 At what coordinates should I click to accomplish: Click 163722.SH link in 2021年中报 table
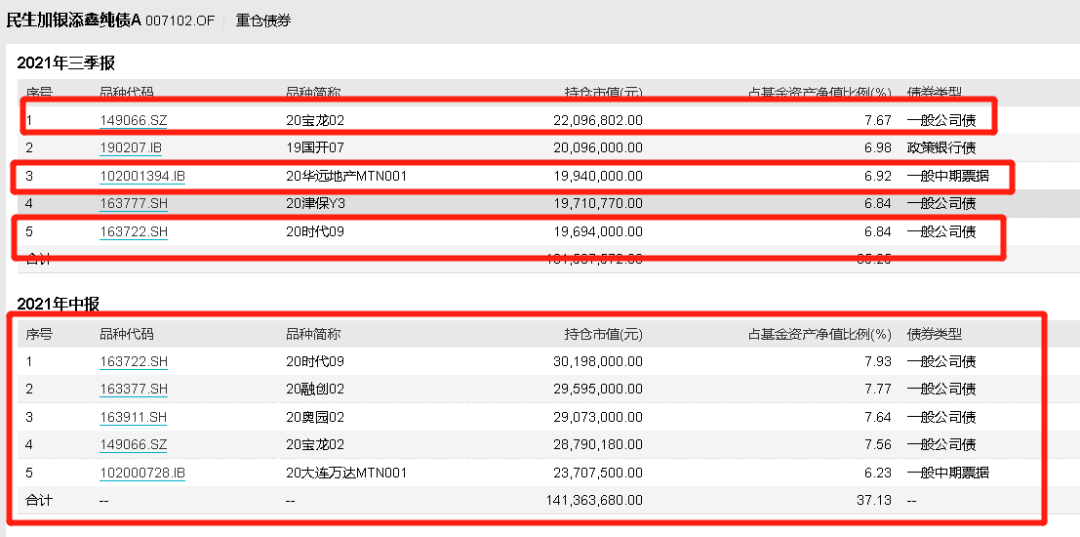133,361
